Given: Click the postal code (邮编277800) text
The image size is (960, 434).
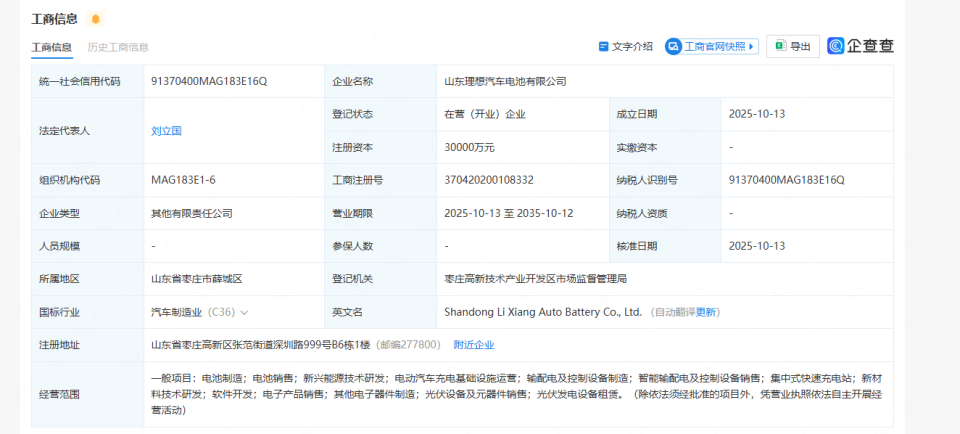Looking at the screenshot, I should (x=407, y=345).
